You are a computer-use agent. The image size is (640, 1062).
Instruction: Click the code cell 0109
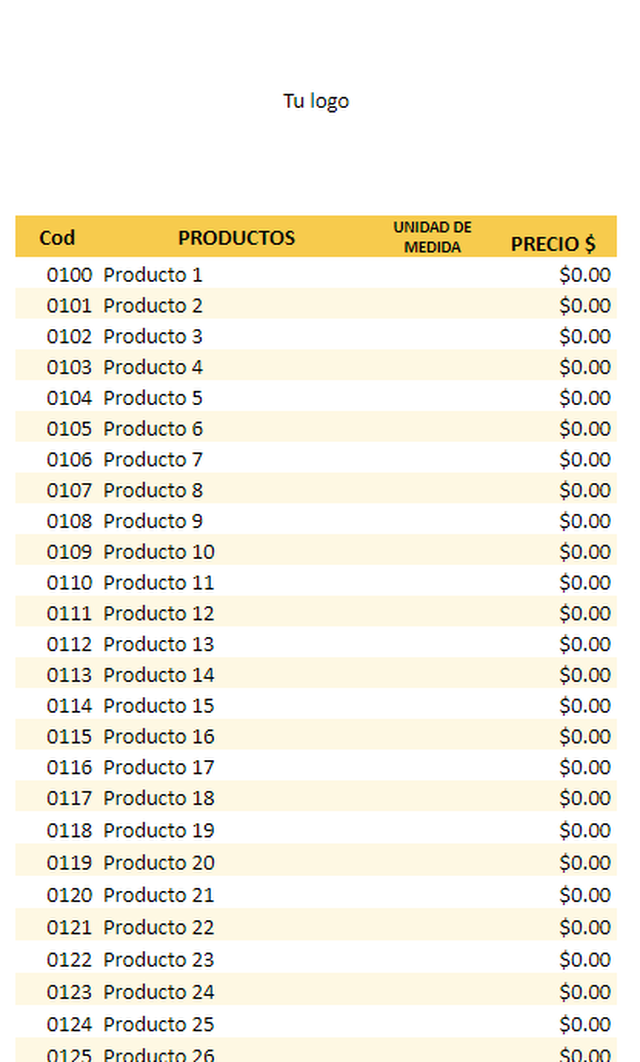point(69,552)
